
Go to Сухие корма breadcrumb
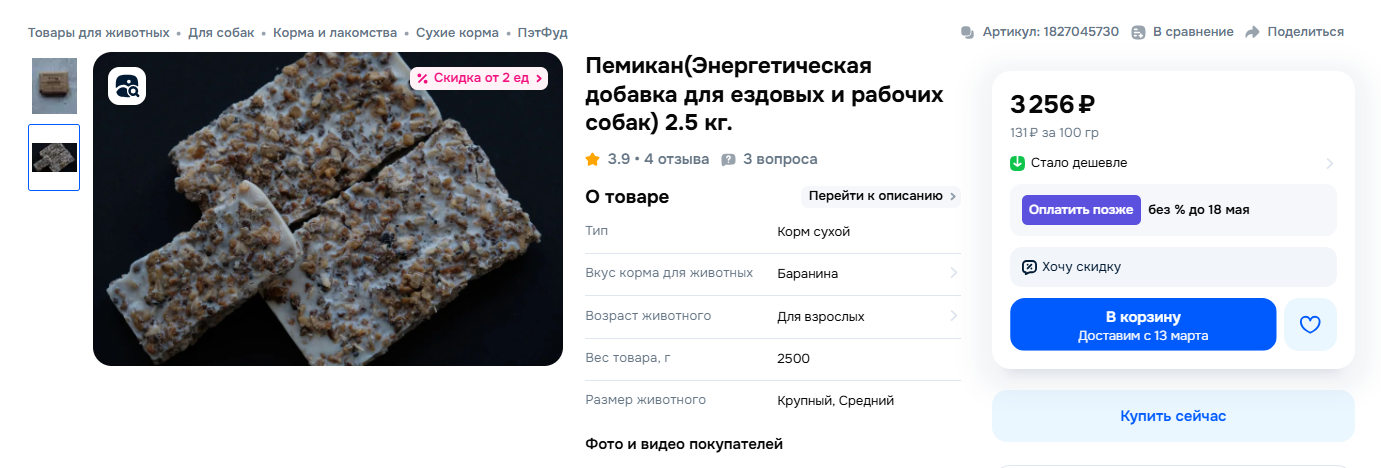coord(457,32)
